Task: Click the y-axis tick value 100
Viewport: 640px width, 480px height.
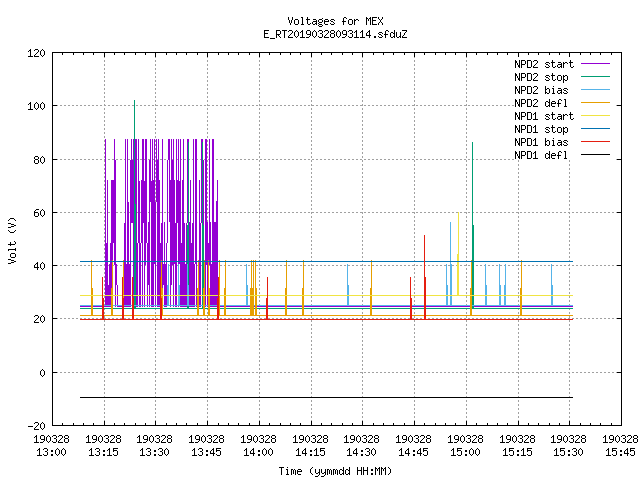Action: [36, 106]
